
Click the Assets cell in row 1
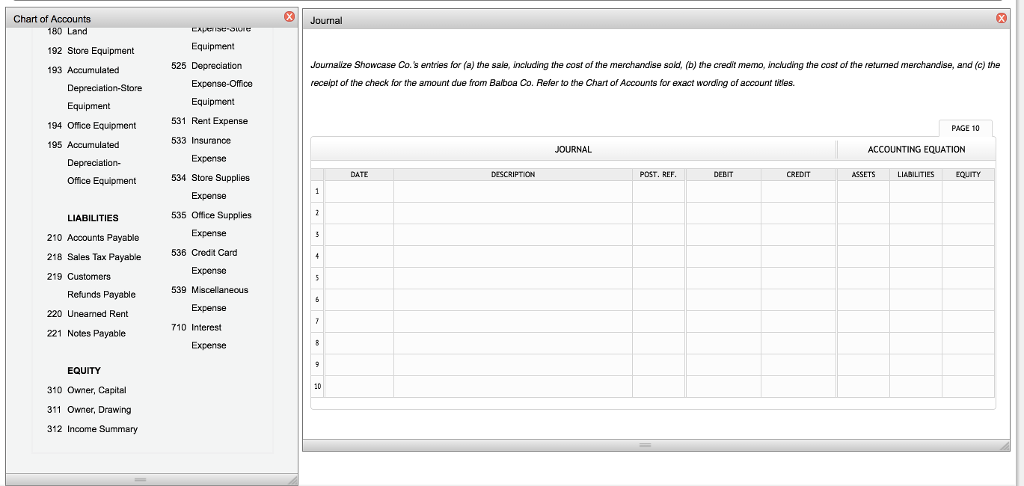click(x=862, y=191)
